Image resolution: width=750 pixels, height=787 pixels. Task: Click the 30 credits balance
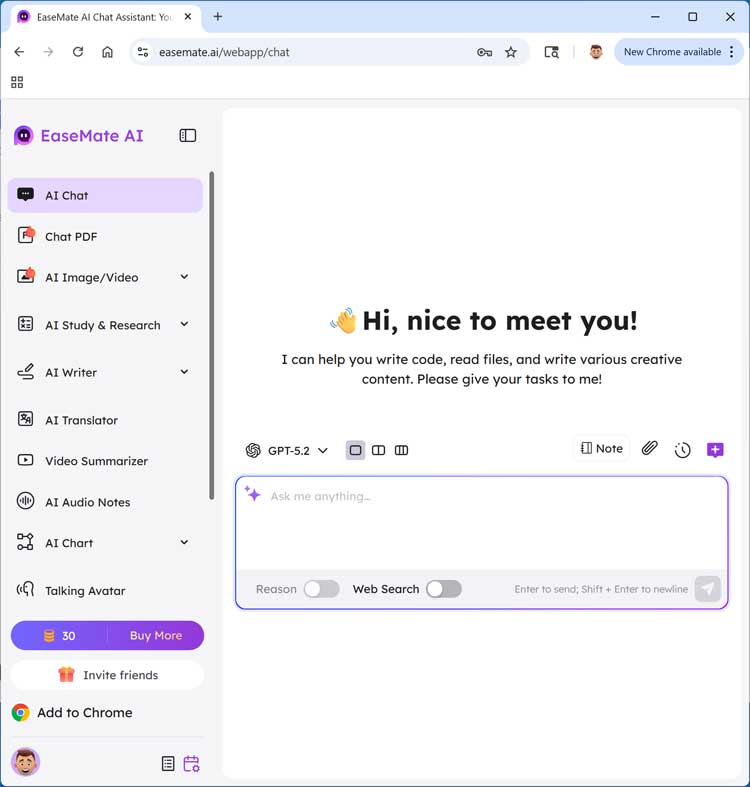coord(59,635)
